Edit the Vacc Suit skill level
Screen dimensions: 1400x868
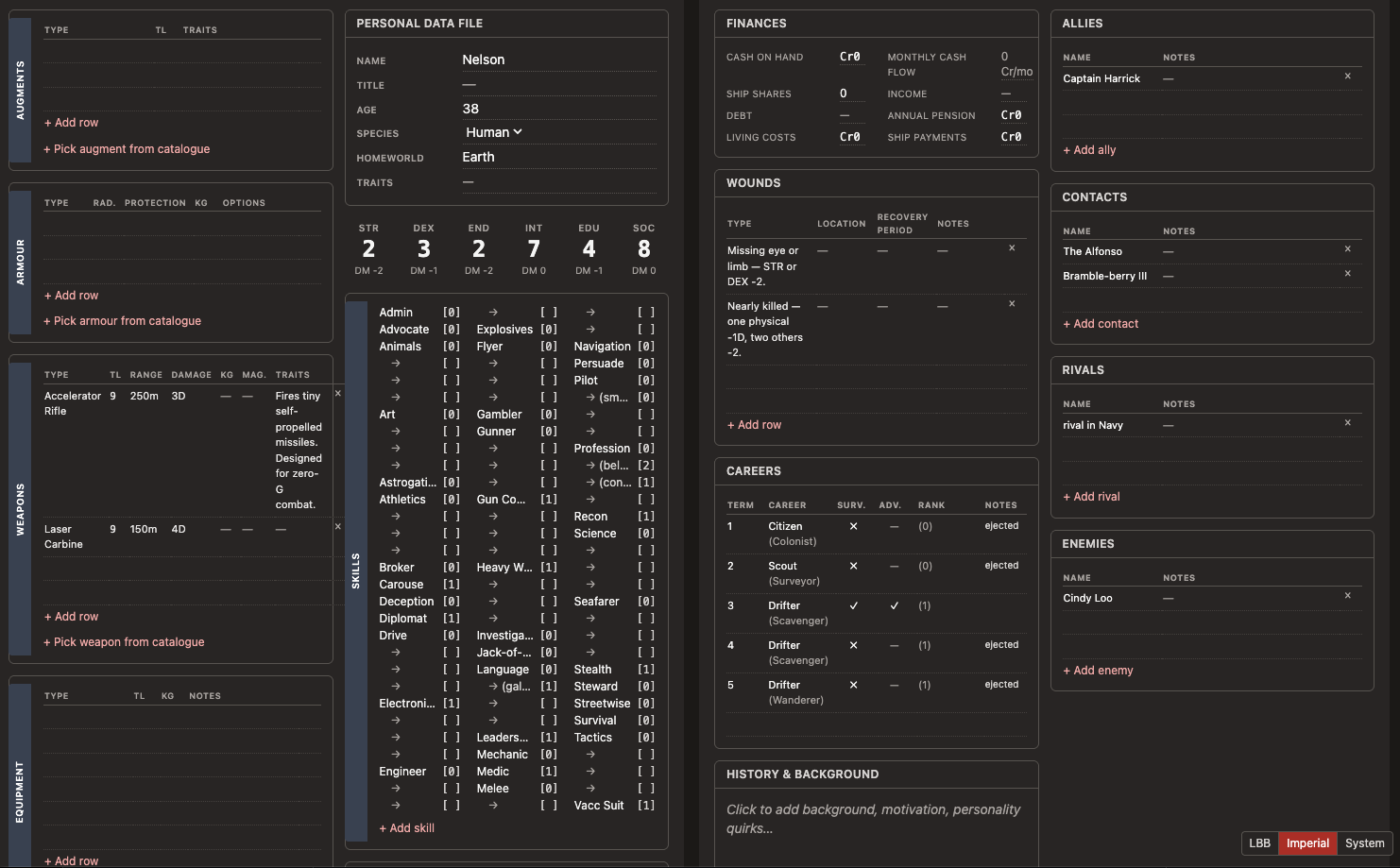(x=646, y=806)
